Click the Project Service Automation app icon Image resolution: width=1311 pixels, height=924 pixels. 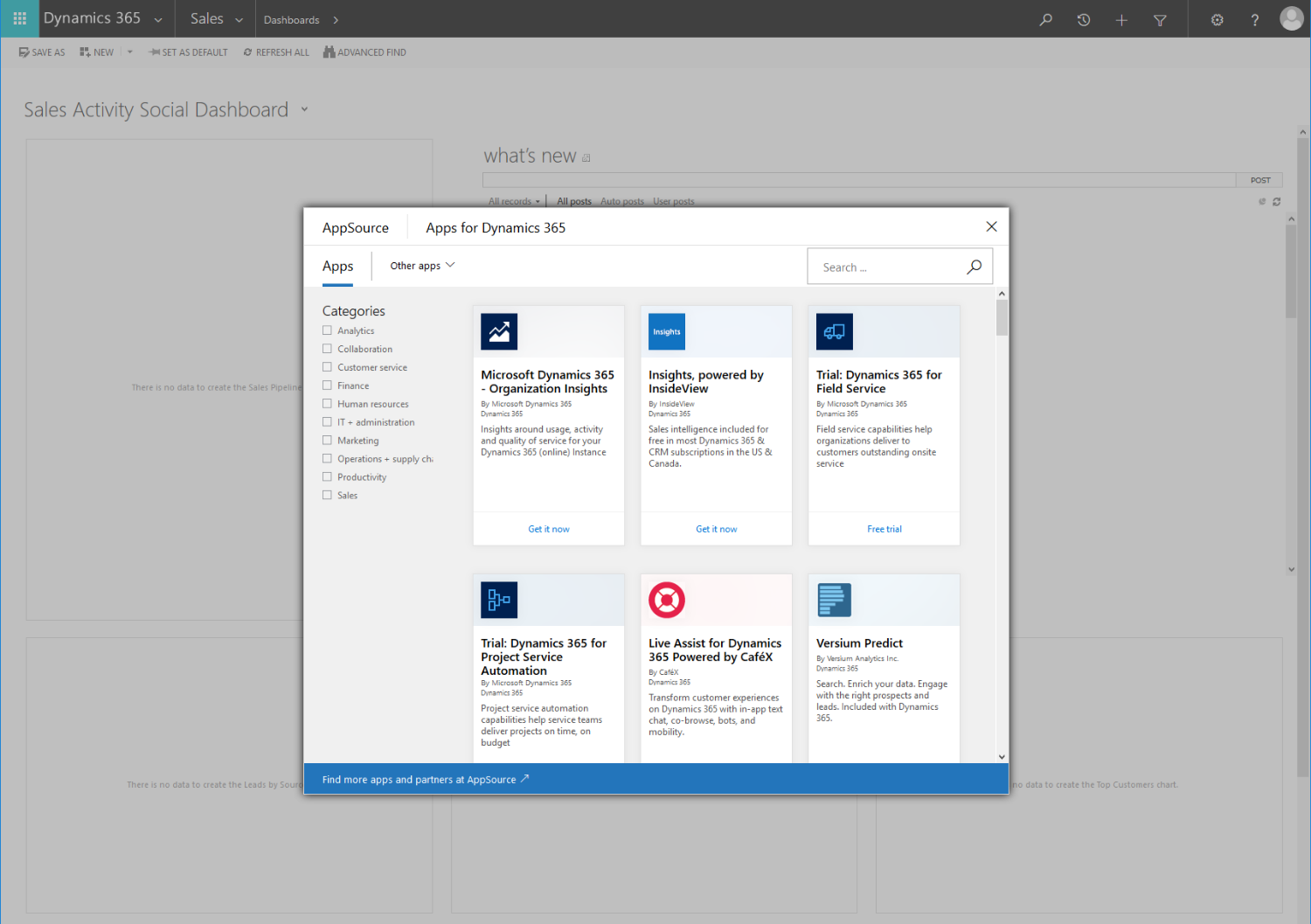click(x=499, y=600)
